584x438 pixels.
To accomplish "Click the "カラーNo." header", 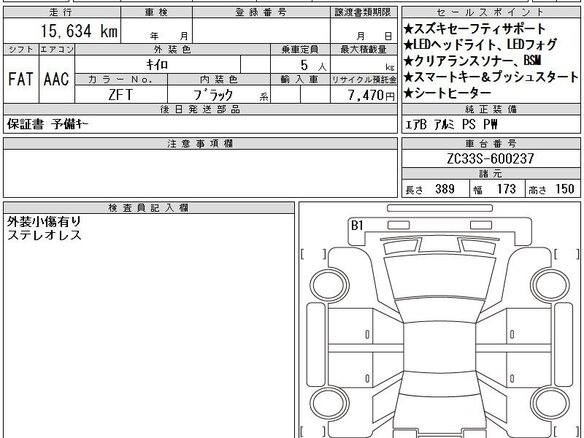I will 121,79.
